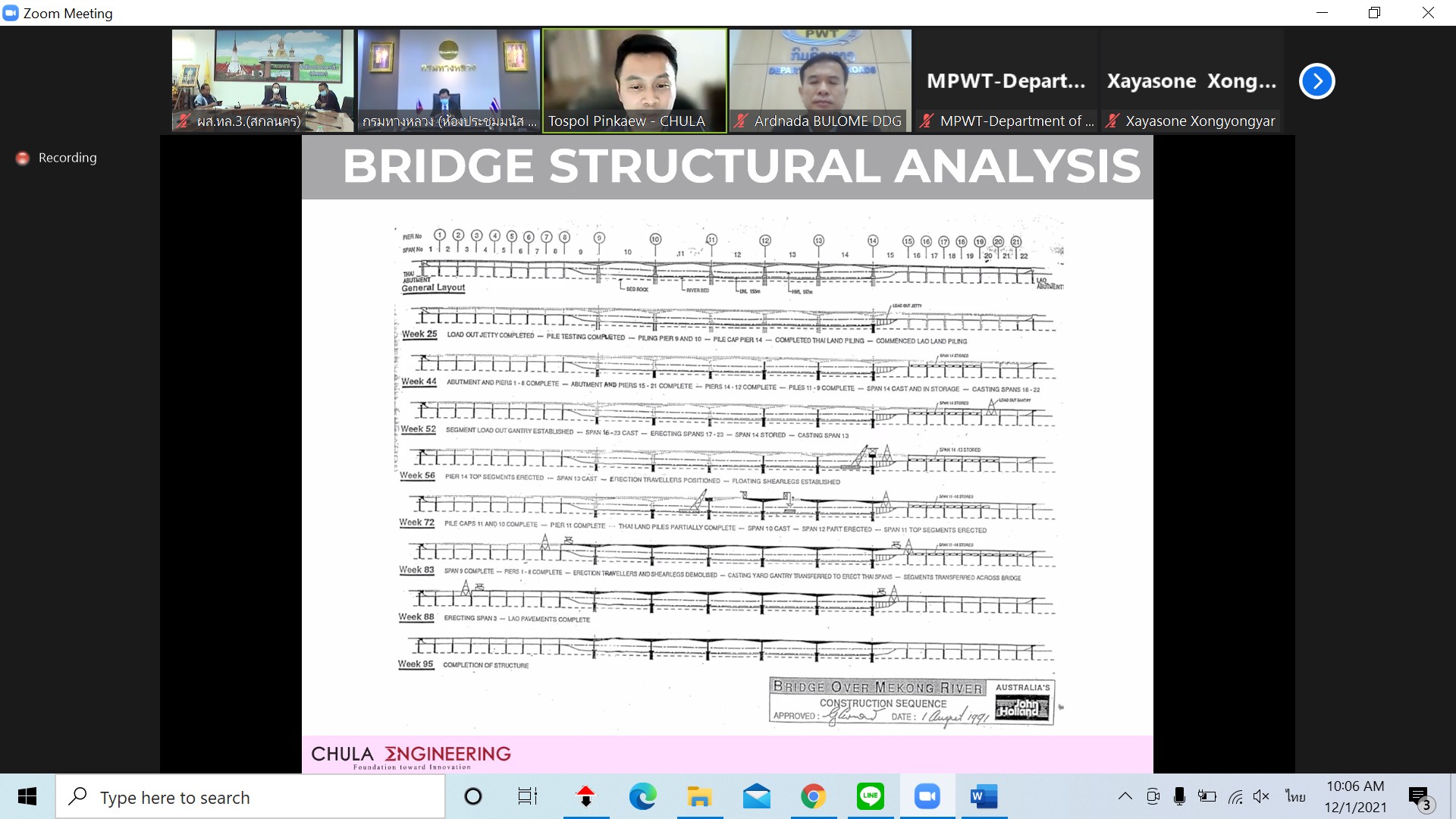
Task: Open Task View from the taskbar
Action: [x=527, y=796]
